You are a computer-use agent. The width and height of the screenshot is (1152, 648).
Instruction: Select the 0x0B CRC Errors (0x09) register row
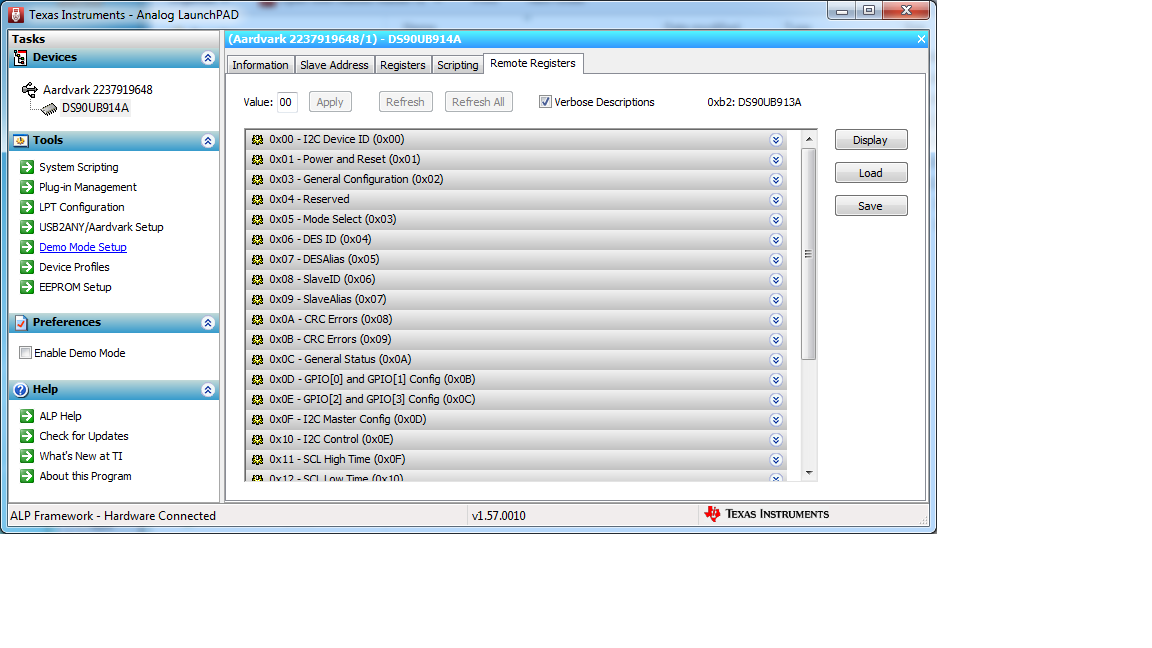(x=516, y=339)
